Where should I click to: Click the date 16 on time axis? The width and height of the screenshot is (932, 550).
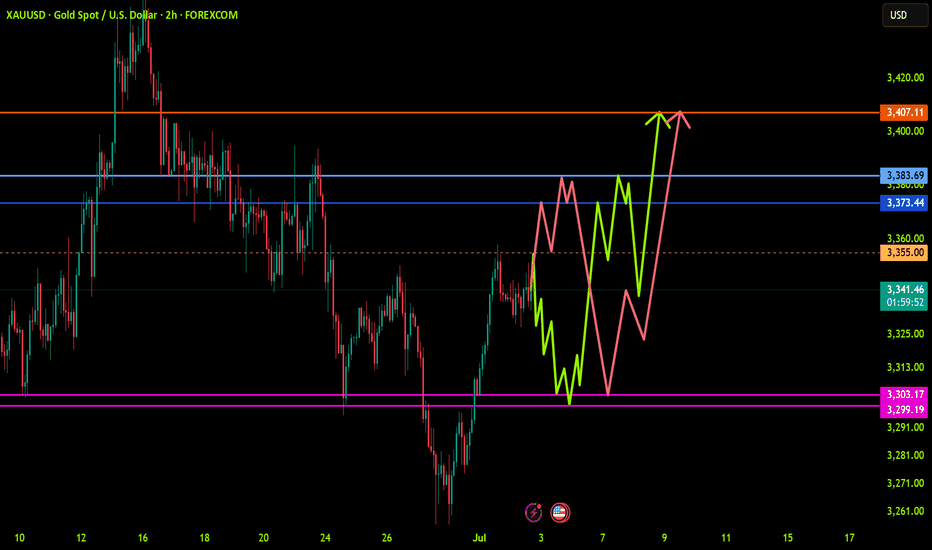click(143, 538)
